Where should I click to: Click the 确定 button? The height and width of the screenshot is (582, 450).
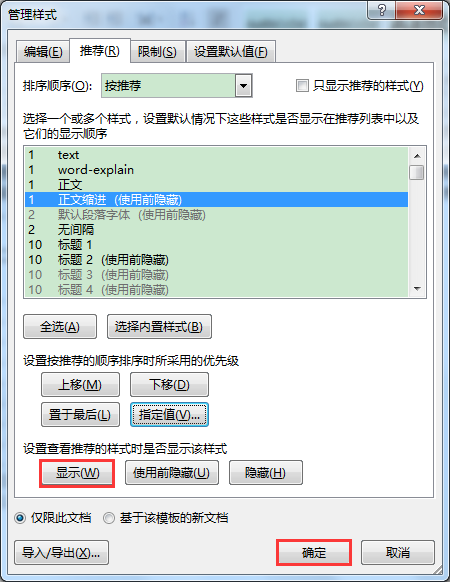pyautogui.click(x=314, y=552)
